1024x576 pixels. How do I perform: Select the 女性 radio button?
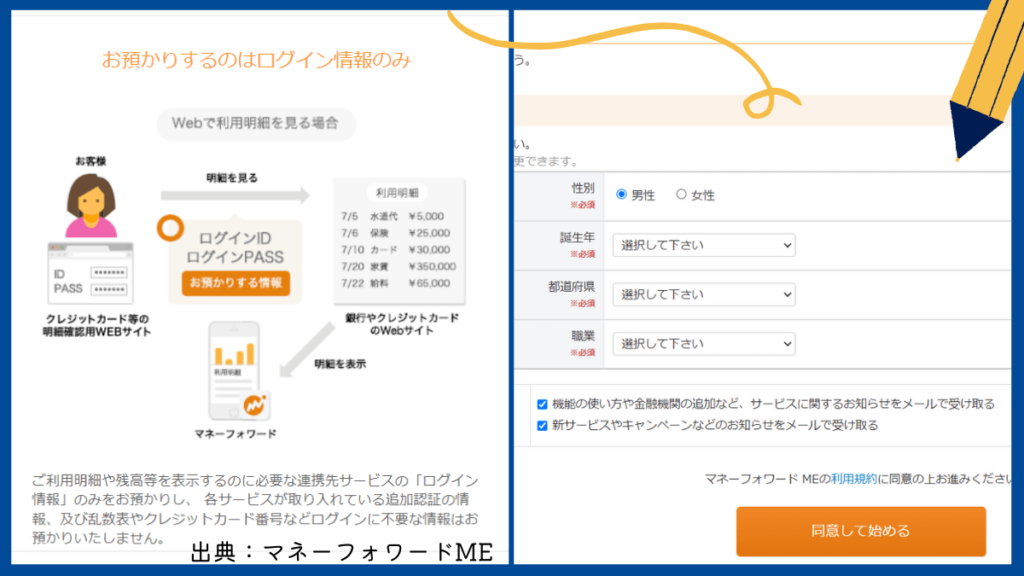pyautogui.click(x=681, y=195)
